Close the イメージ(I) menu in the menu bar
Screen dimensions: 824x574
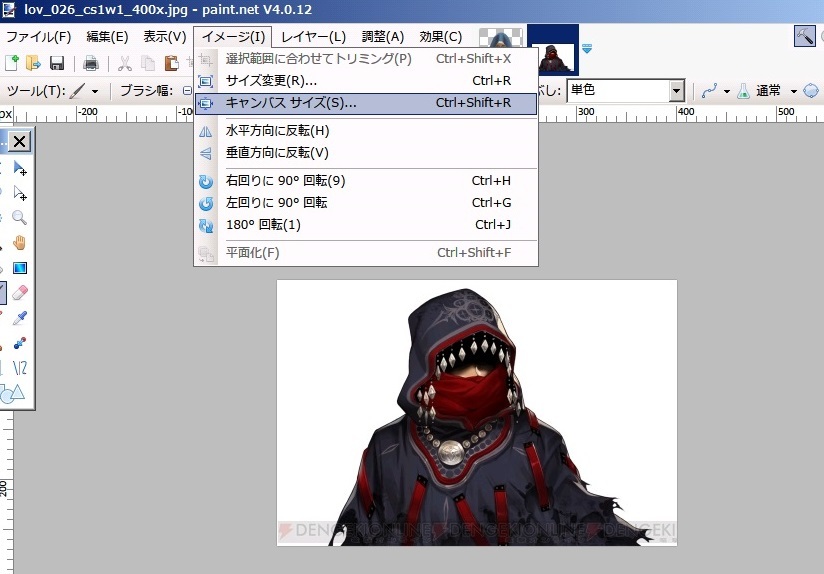point(233,37)
